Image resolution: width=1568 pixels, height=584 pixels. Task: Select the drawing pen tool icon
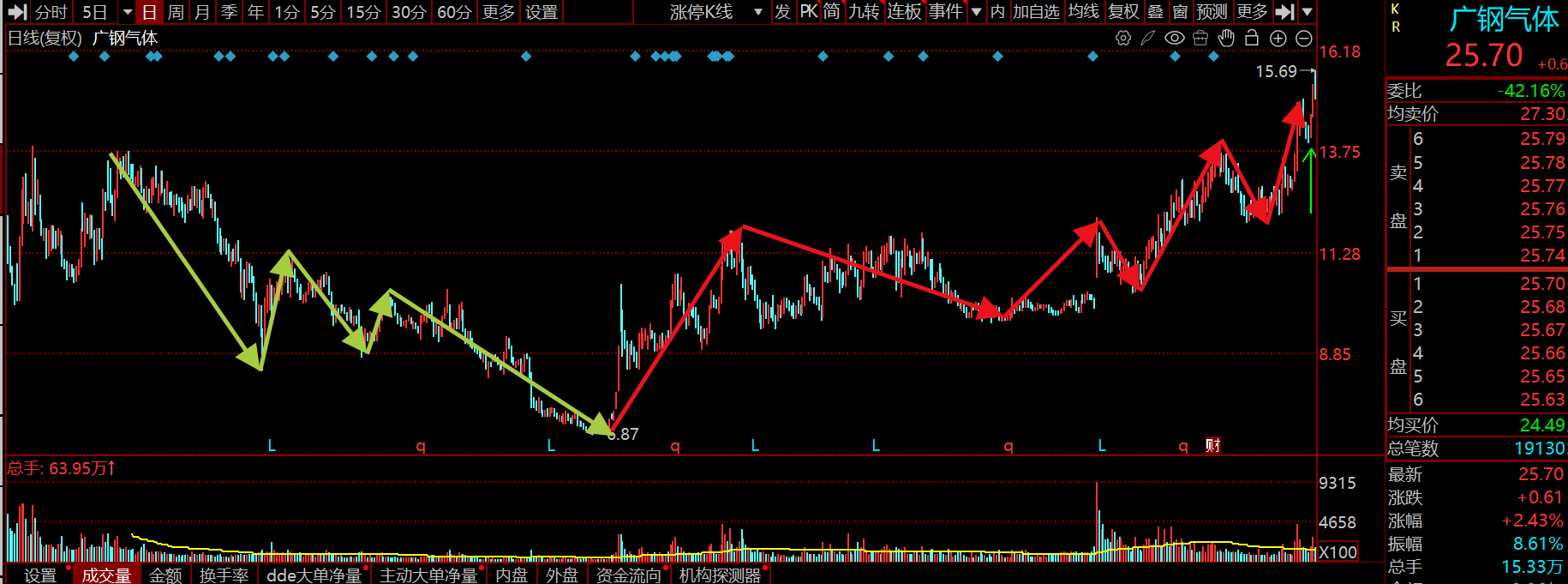point(1148,38)
